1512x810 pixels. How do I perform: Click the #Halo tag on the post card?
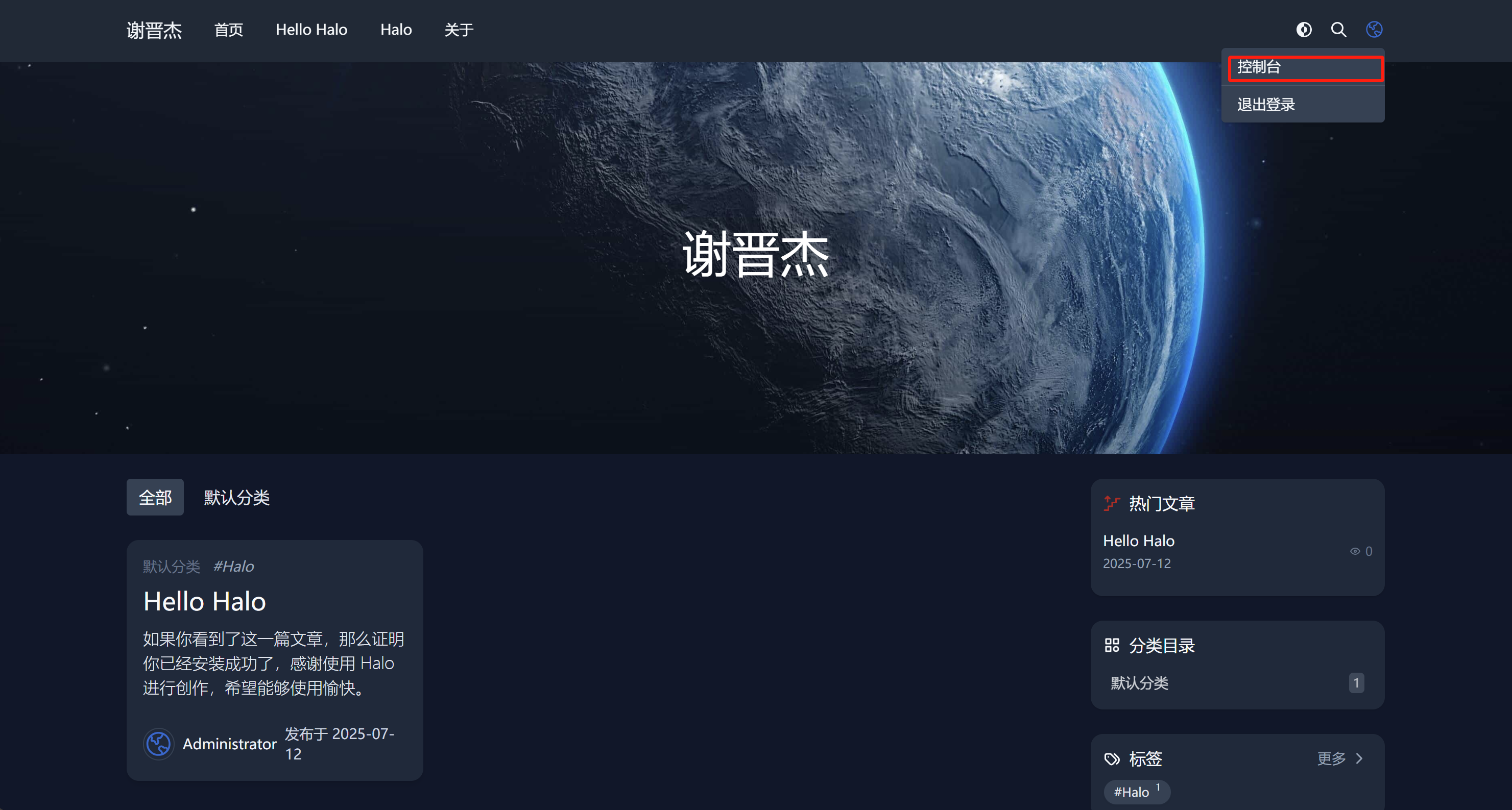(x=233, y=567)
